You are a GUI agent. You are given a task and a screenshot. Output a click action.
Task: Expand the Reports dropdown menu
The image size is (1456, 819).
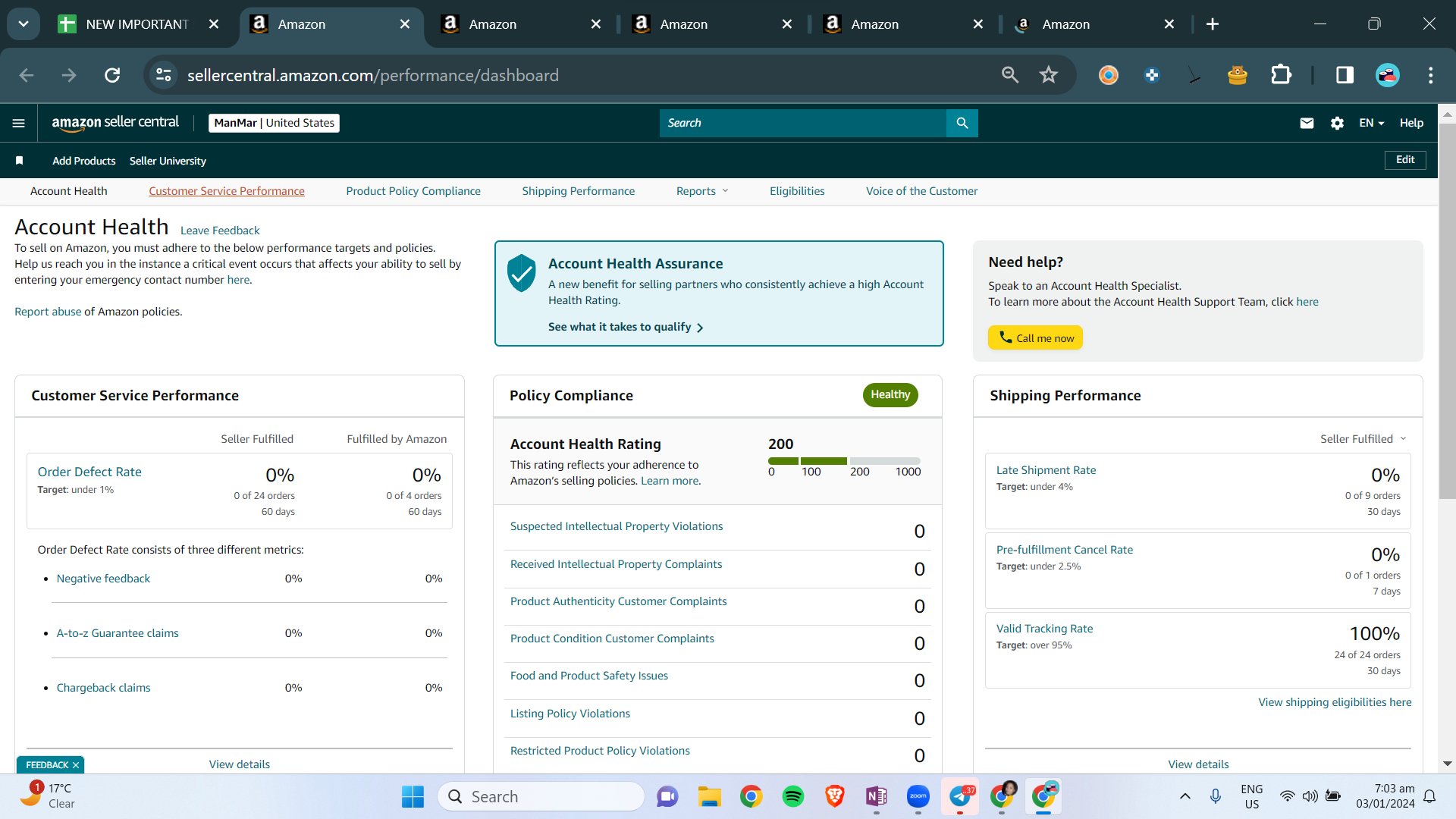pos(702,191)
